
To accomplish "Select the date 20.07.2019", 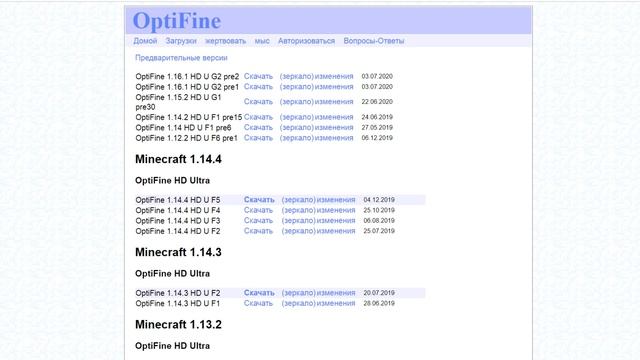I will pos(379,293).
